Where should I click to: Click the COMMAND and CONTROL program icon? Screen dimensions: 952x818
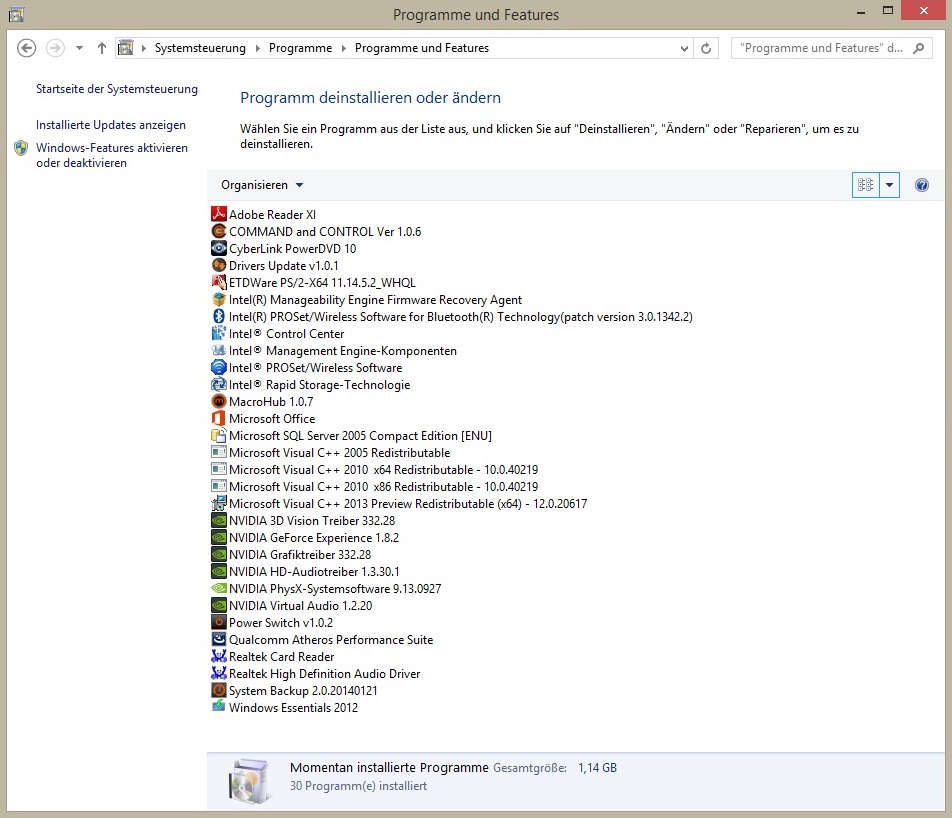219,231
